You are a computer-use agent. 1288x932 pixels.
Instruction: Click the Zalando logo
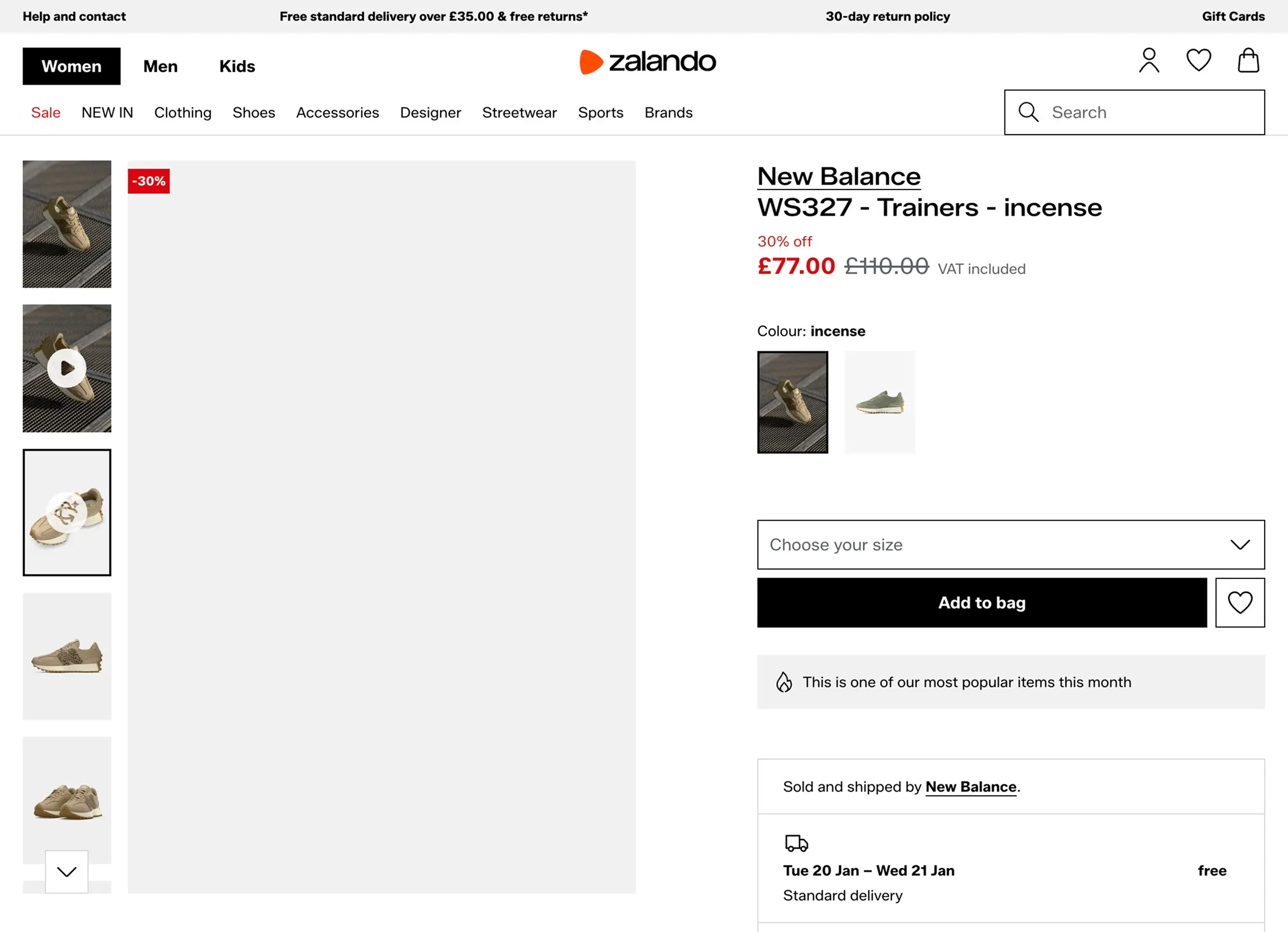click(648, 63)
